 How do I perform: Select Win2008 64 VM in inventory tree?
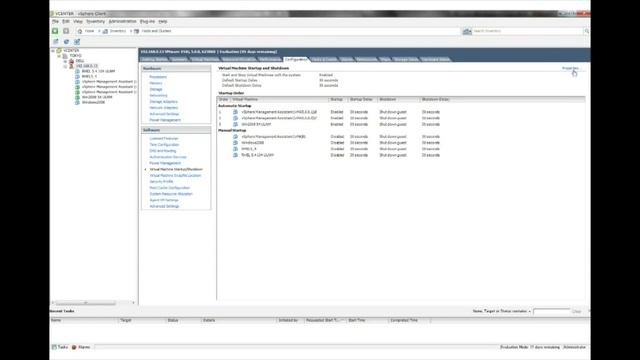coord(97,97)
